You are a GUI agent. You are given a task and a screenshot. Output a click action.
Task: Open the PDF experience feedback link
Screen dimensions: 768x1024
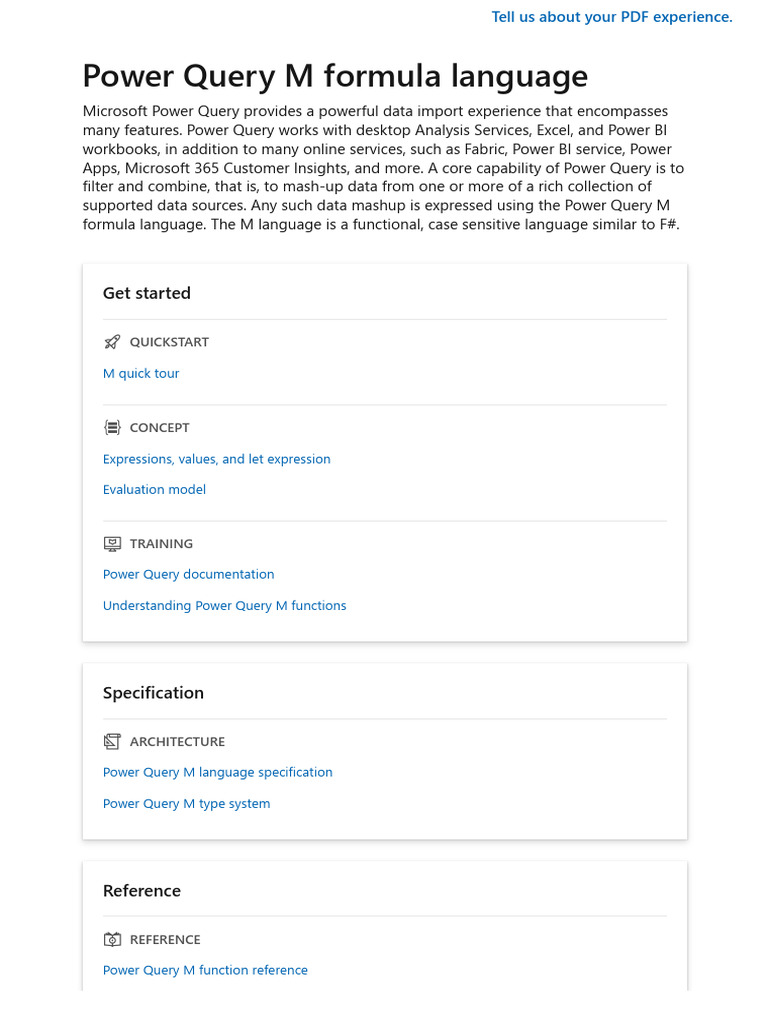tap(612, 17)
